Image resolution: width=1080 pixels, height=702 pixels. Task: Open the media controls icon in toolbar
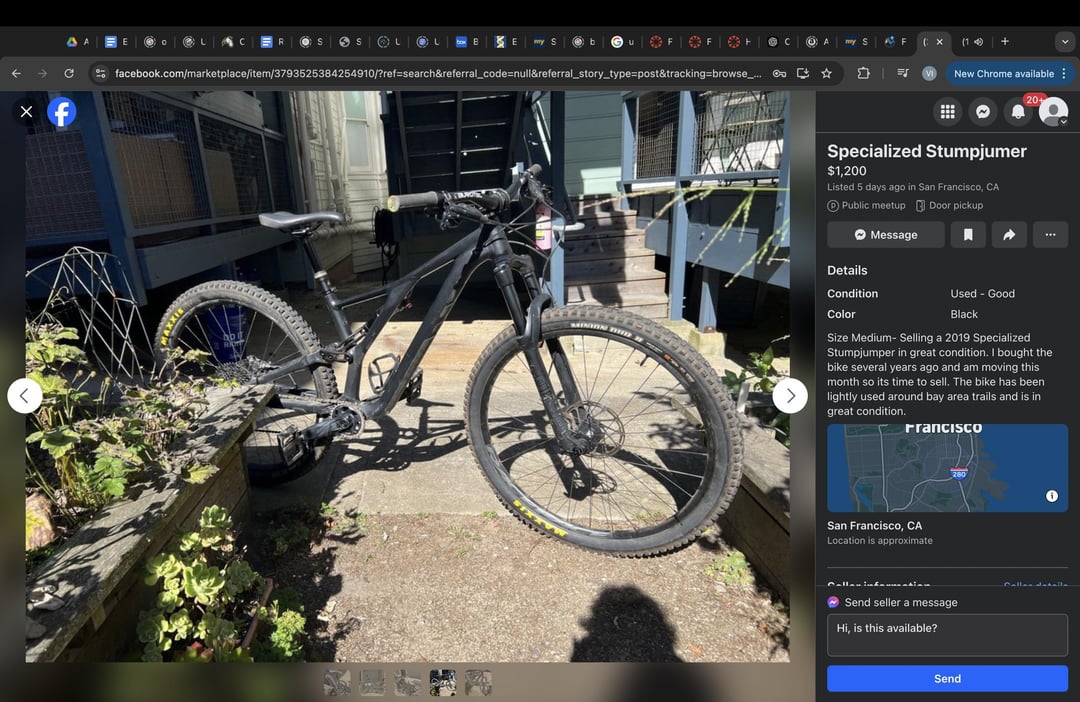pos(902,73)
